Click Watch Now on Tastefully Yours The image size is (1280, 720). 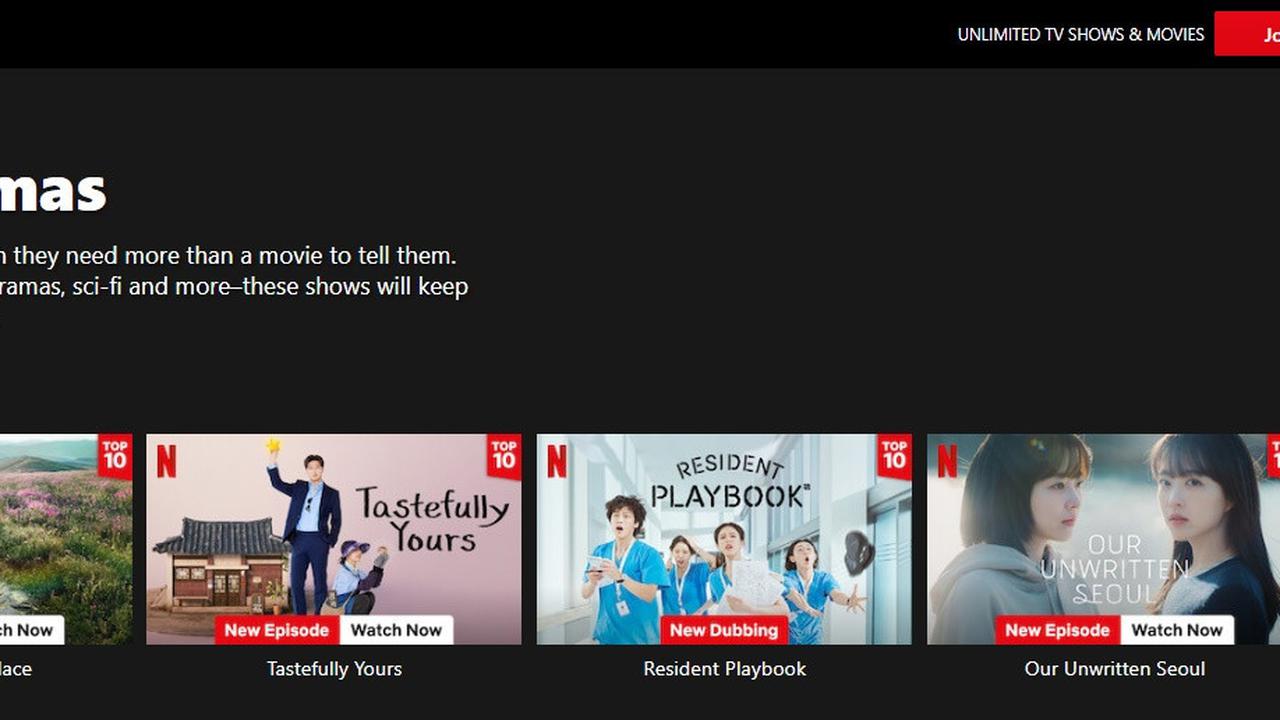click(396, 630)
